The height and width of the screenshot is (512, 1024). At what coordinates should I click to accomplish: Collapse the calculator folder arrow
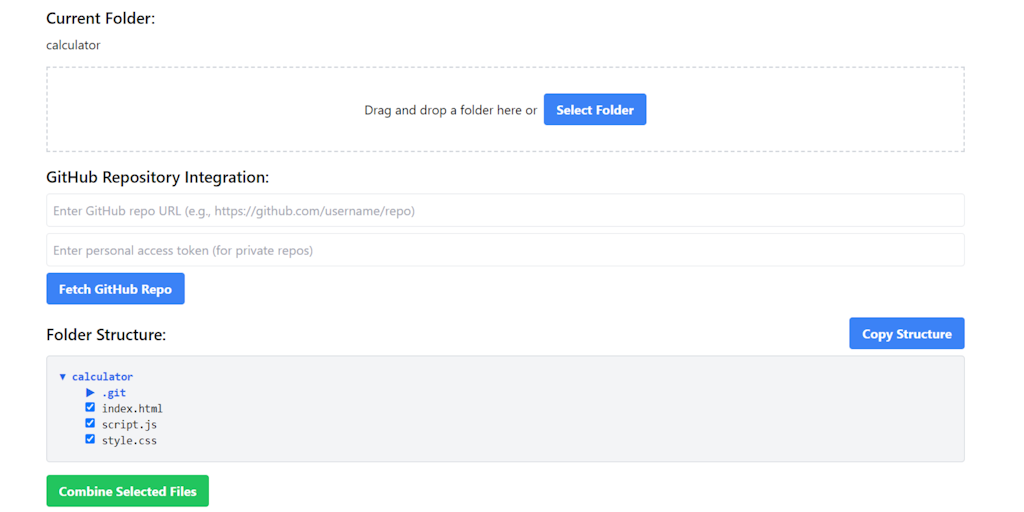(x=63, y=377)
